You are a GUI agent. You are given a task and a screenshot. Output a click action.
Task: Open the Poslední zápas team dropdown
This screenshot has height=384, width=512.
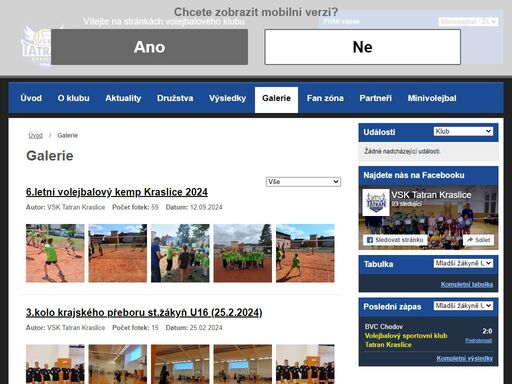(x=463, y=306)
